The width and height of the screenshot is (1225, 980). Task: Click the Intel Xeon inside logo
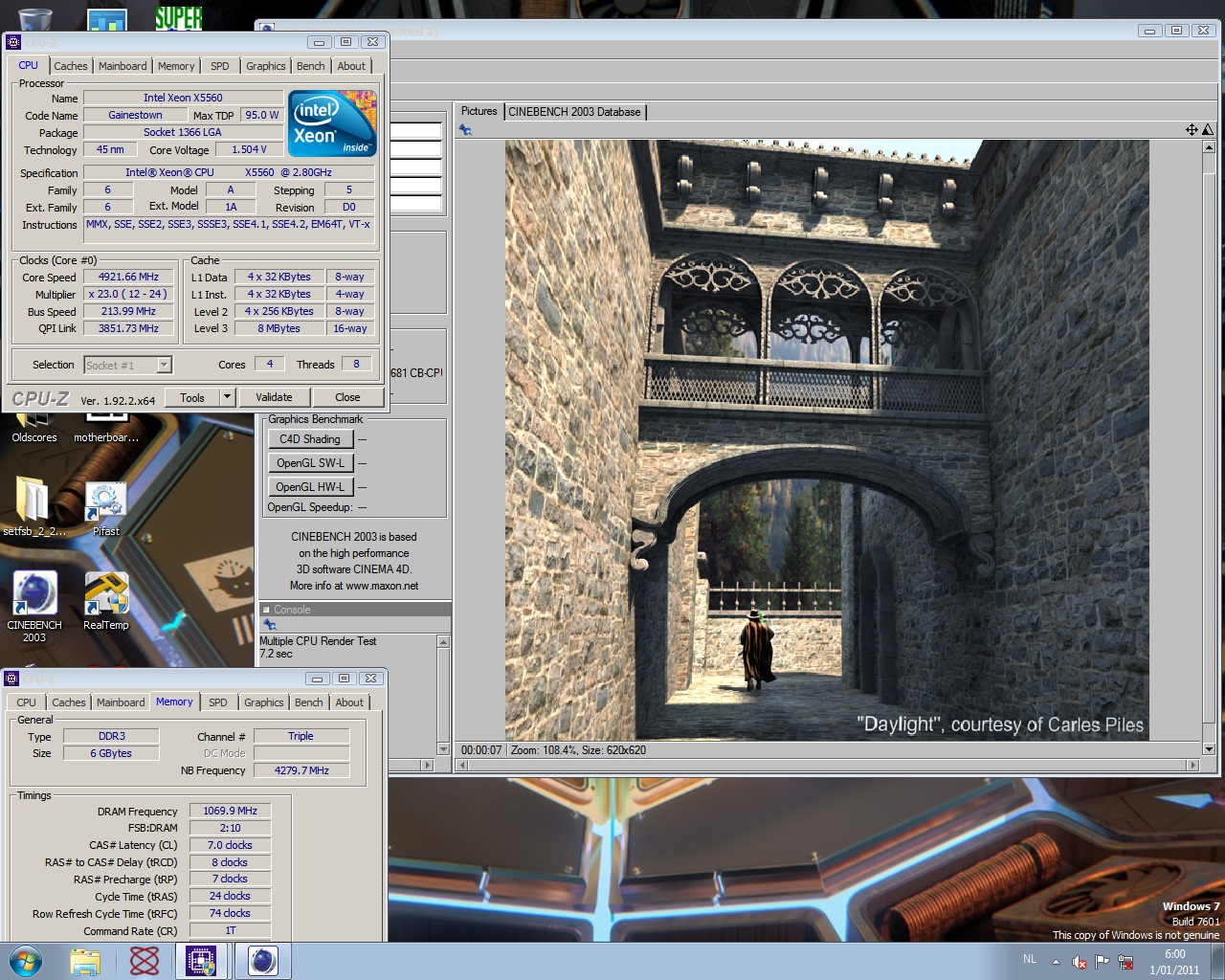[332, 123]
